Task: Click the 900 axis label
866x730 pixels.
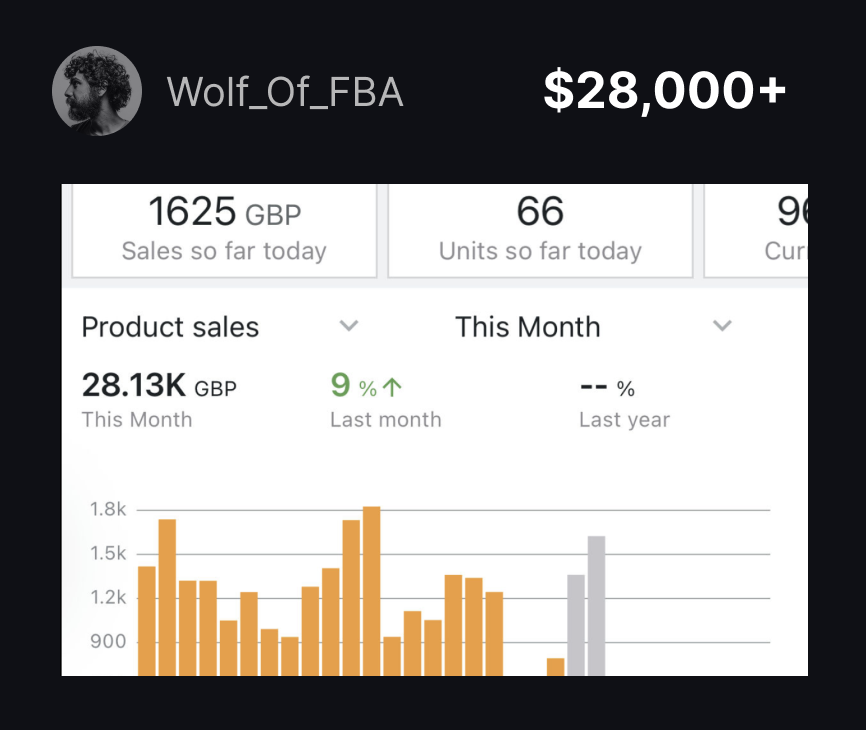Action: (108, 641)
